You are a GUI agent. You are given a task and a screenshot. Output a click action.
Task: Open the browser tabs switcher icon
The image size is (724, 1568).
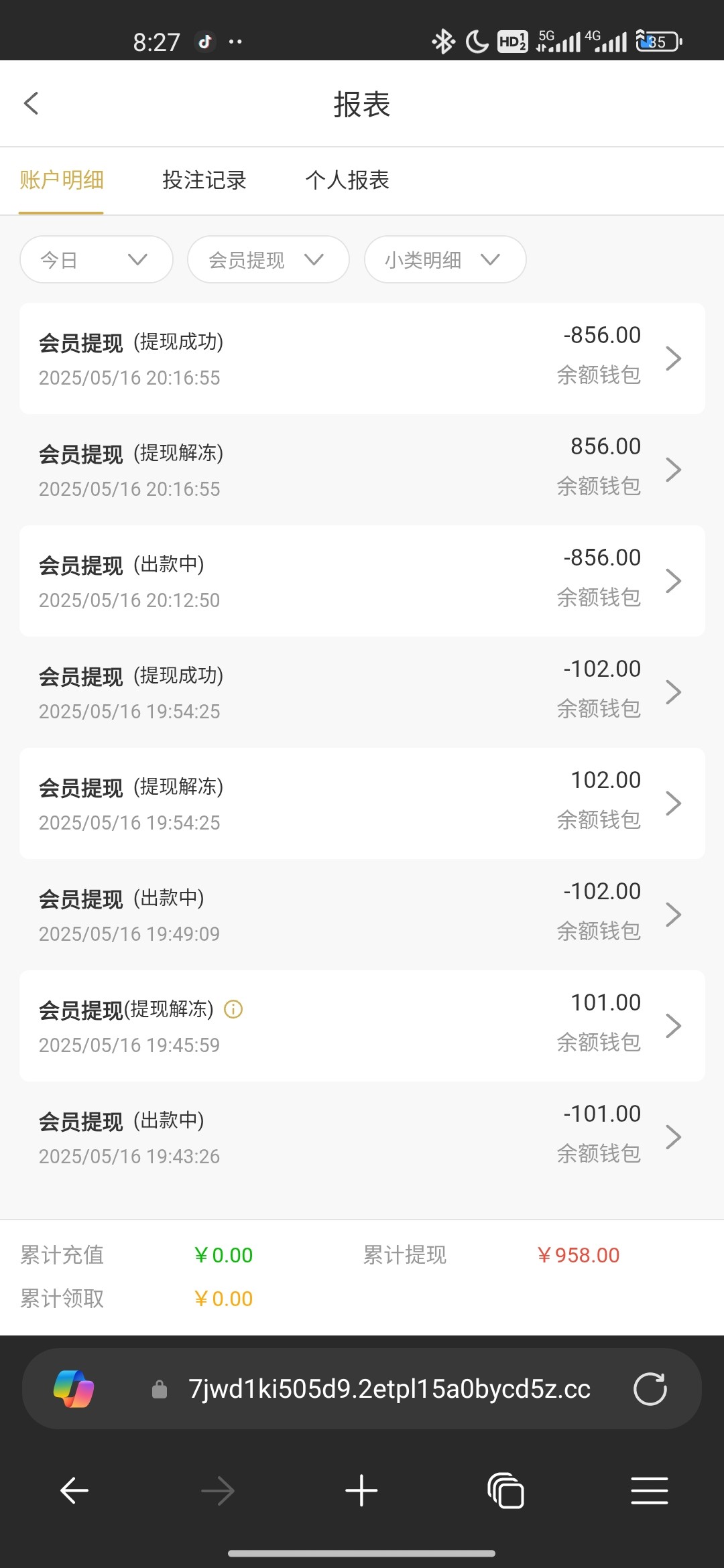505,1491
